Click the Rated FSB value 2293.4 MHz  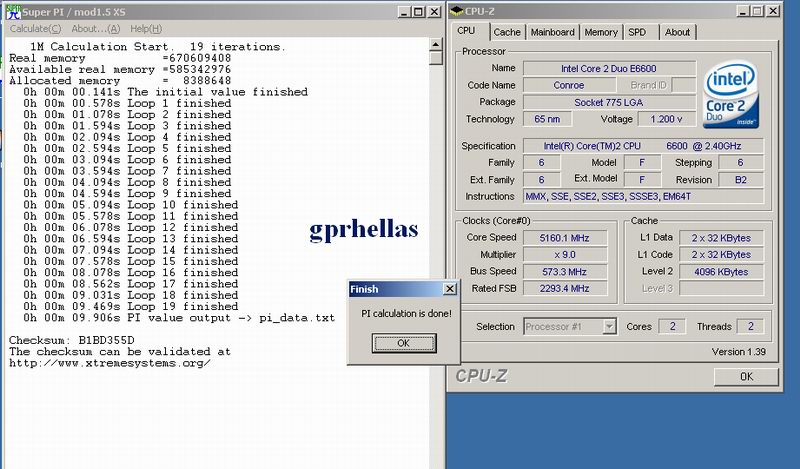(565, 288)
